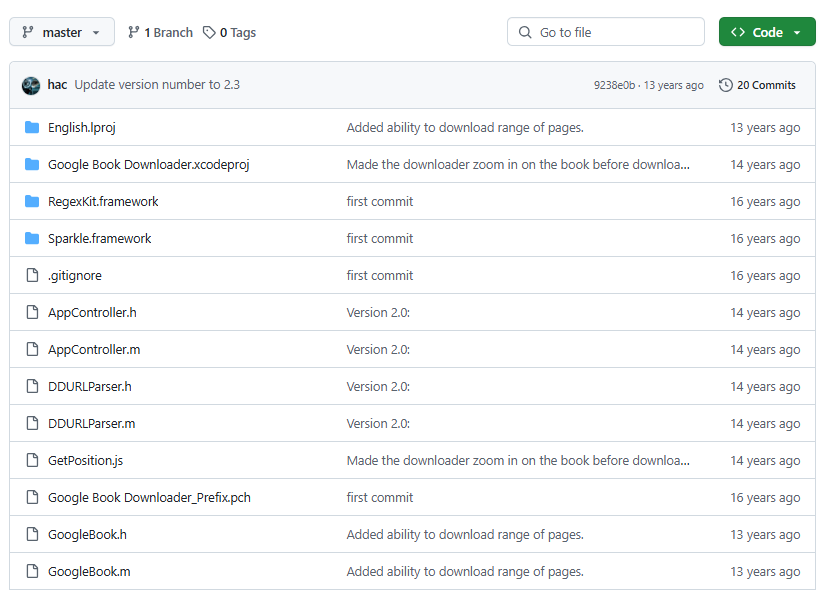
Task: Open the DDURLParser.m file
Action: (91, 423)
